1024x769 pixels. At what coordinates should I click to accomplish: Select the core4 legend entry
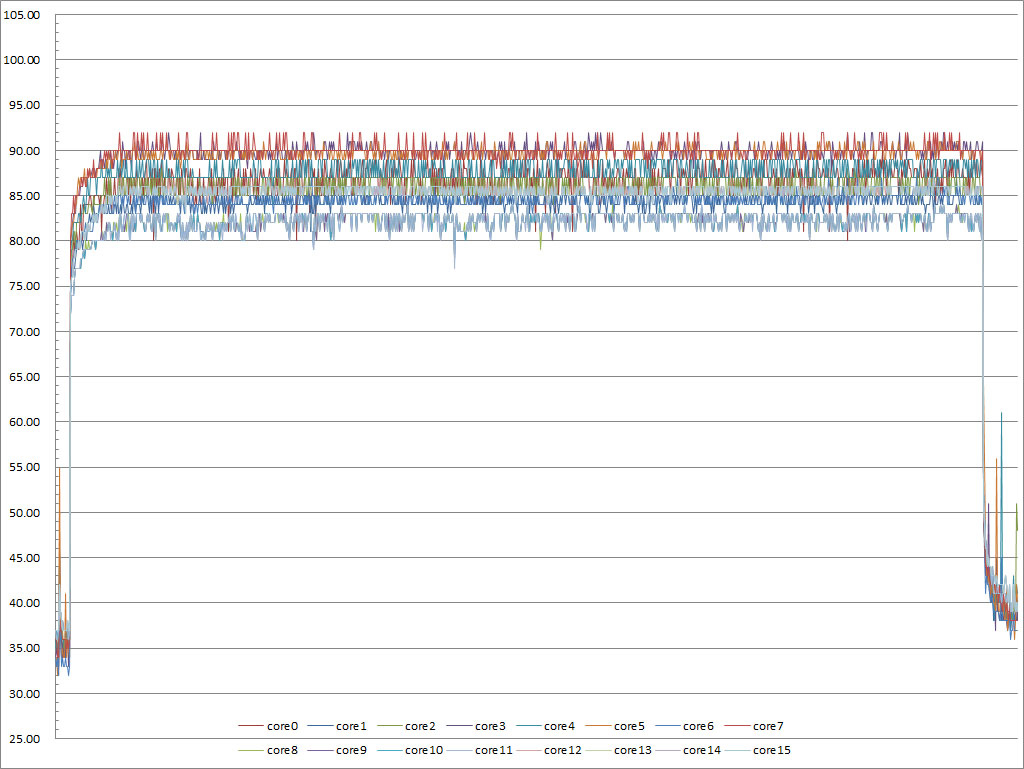[x=546, y=726]
